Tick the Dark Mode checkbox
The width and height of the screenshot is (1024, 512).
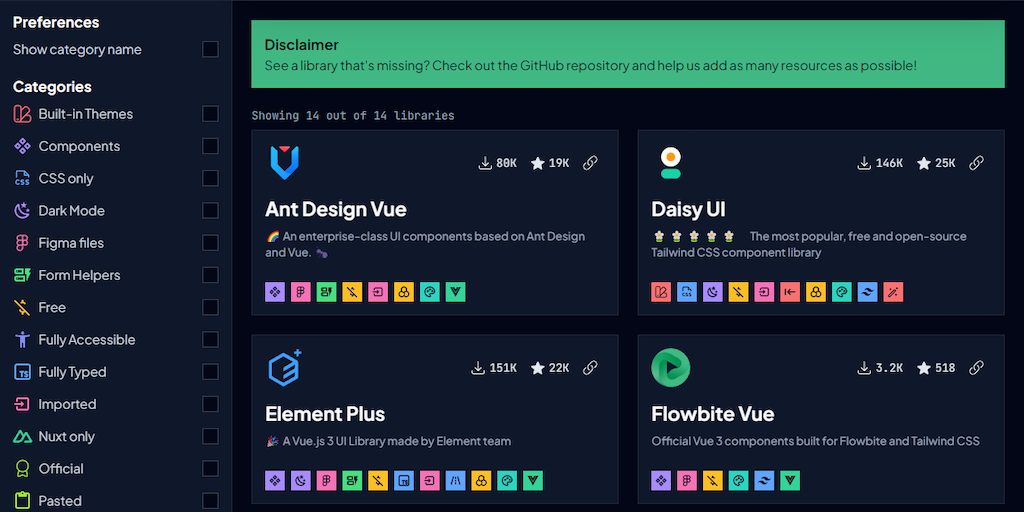pyautogui.click(x=210, y=211)
